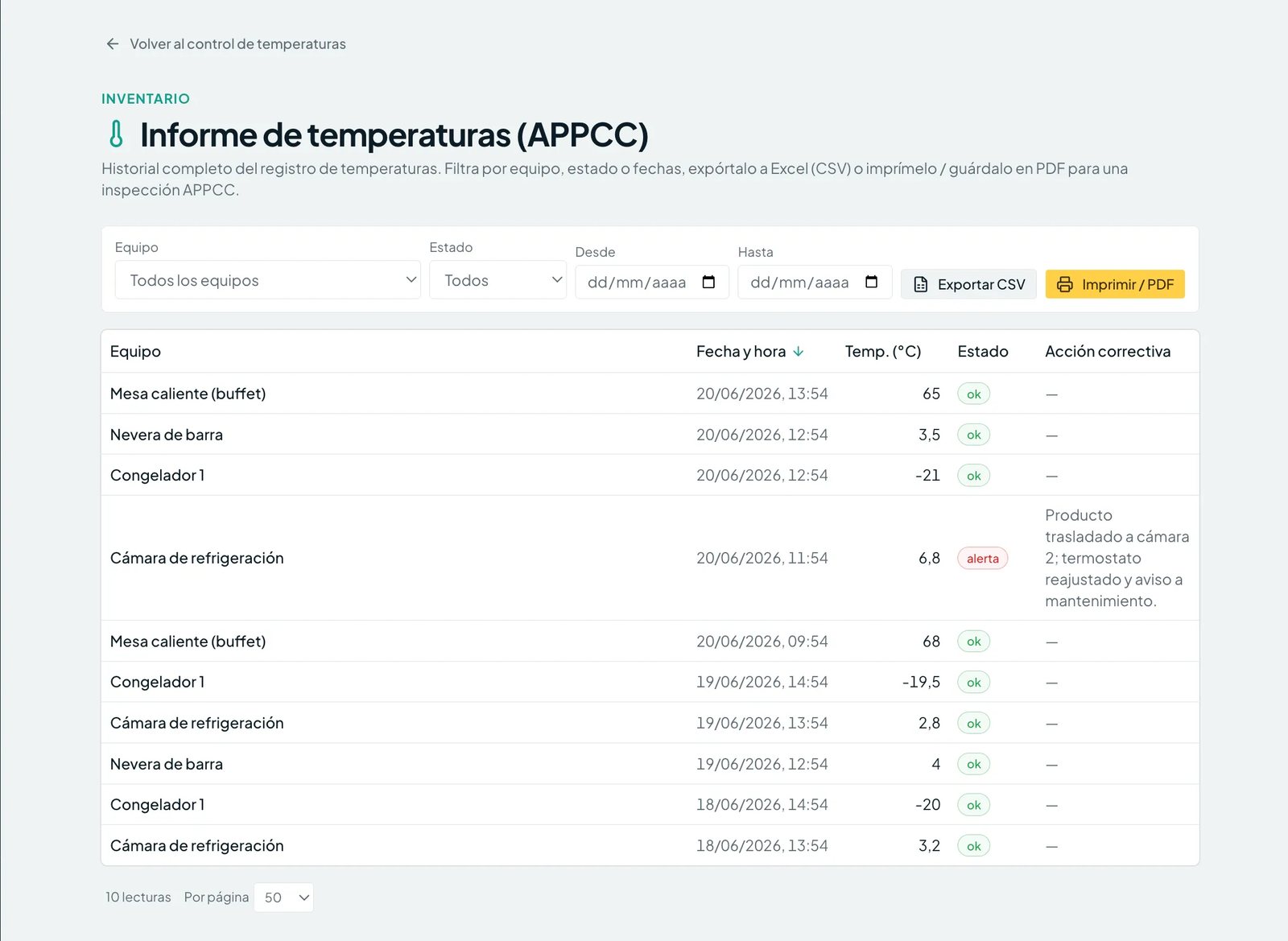This screenshot has height=941, width=1288.
Task: Click the sort arrow next to Fecha y hora
Action: coord(798,352)
